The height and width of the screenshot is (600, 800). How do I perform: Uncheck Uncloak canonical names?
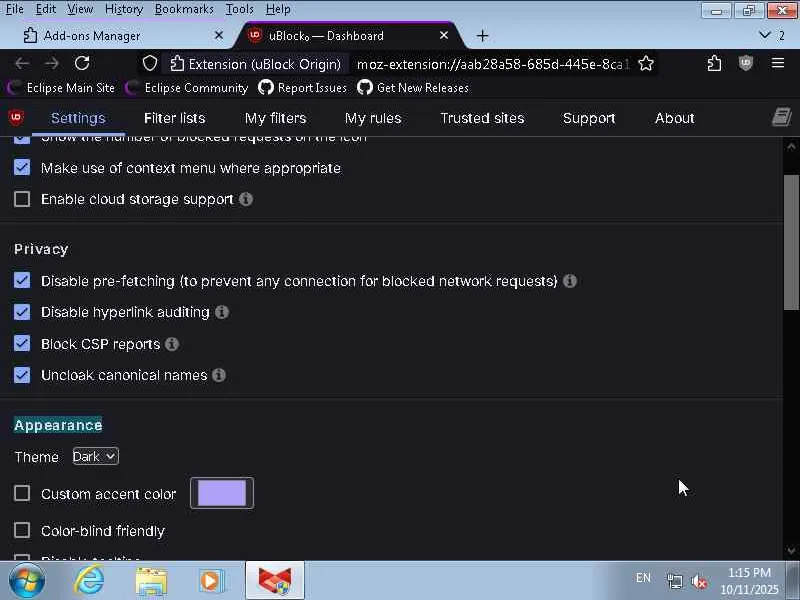coord(22,375)
